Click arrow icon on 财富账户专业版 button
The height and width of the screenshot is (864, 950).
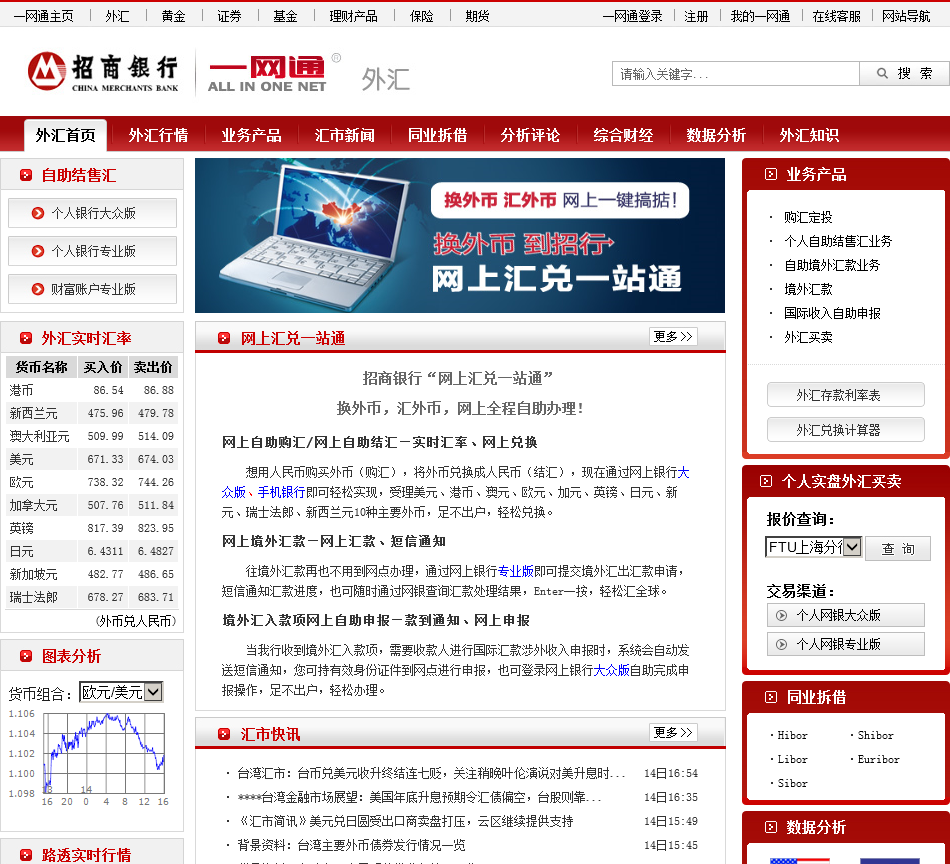38,289
